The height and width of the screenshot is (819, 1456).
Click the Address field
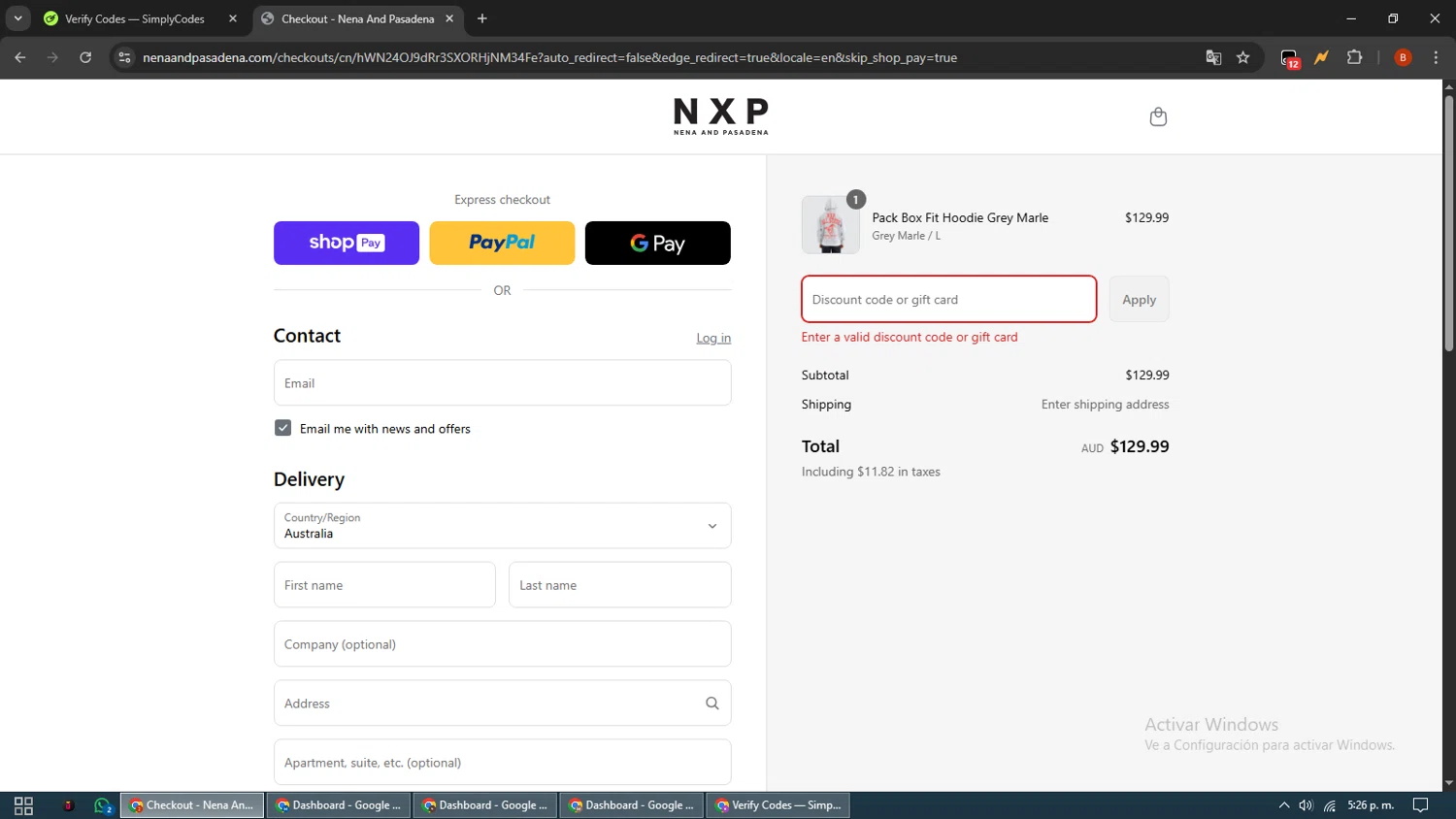(x=502, y=704)
